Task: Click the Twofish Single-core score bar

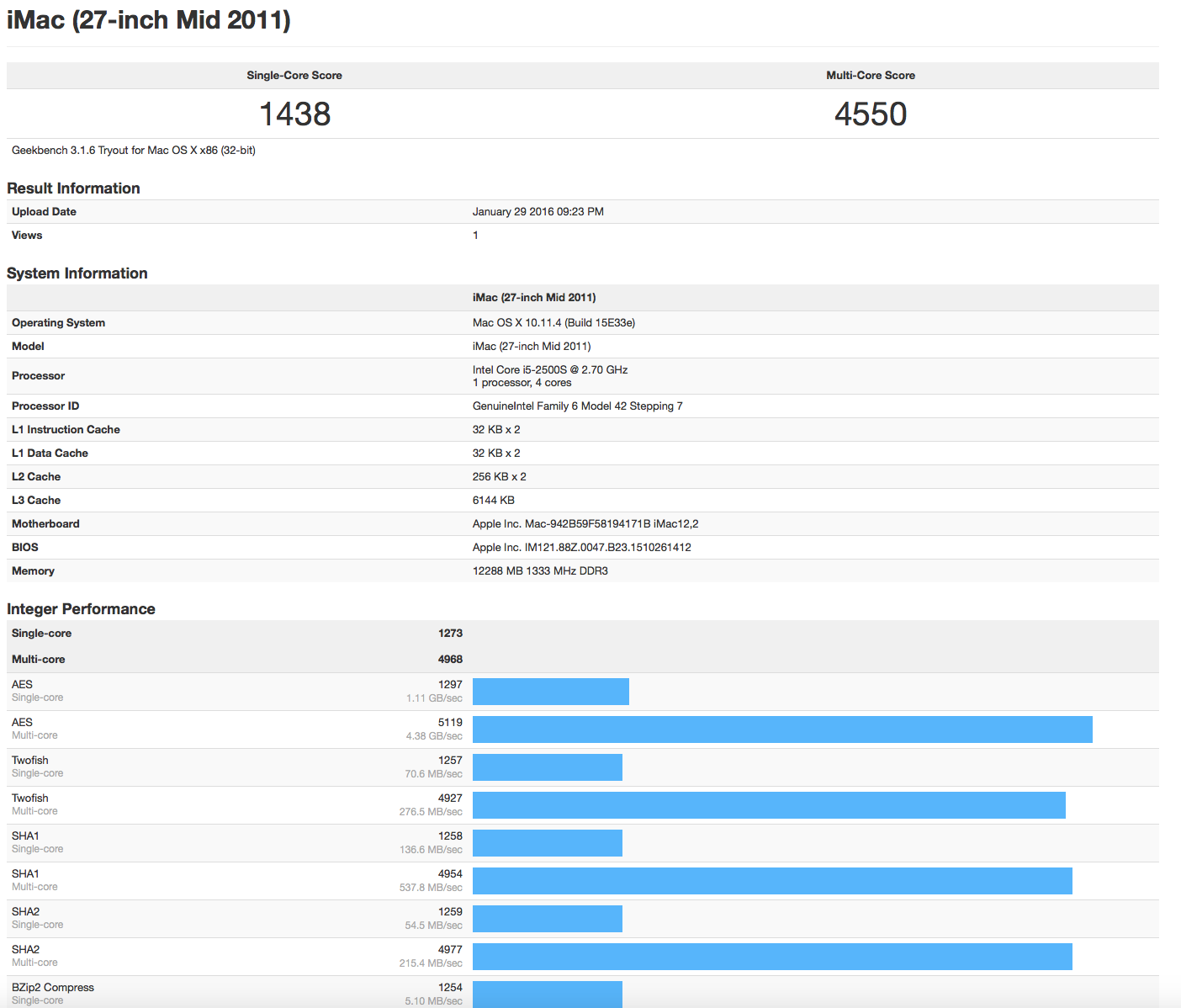Action: tap(548, 767)
